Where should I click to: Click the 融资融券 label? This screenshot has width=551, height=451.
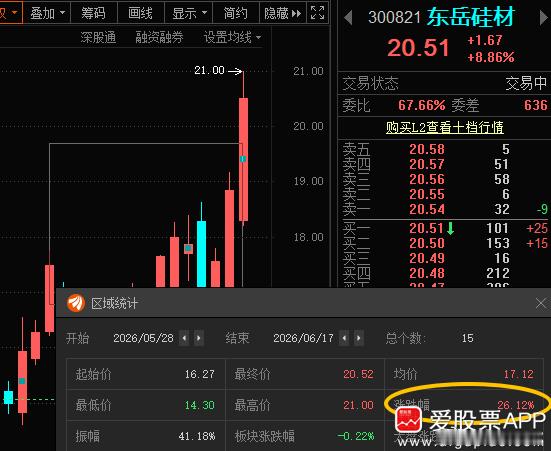[159, 37]
